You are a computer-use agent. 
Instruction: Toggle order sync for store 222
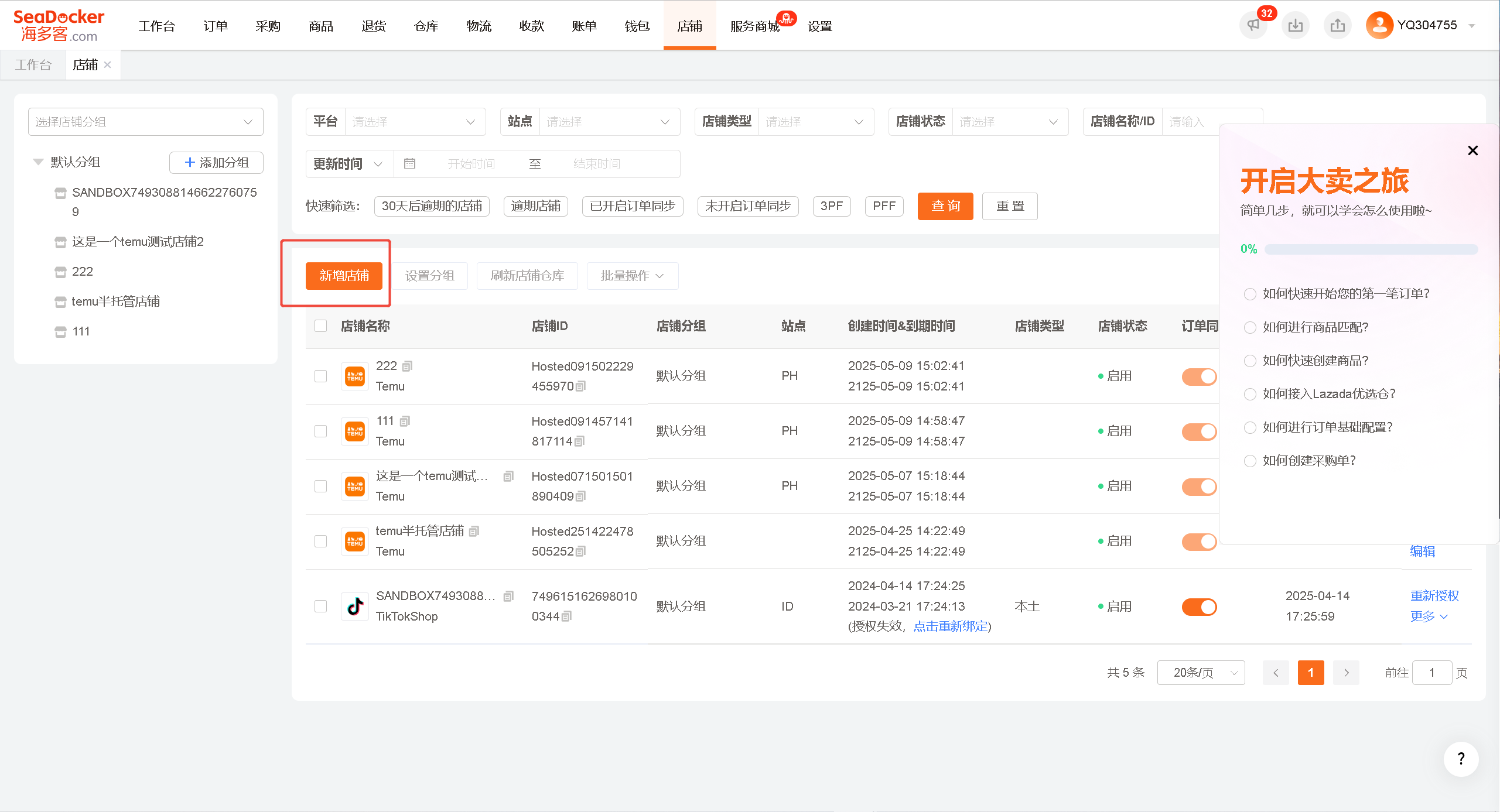[x=1199, y=376]
